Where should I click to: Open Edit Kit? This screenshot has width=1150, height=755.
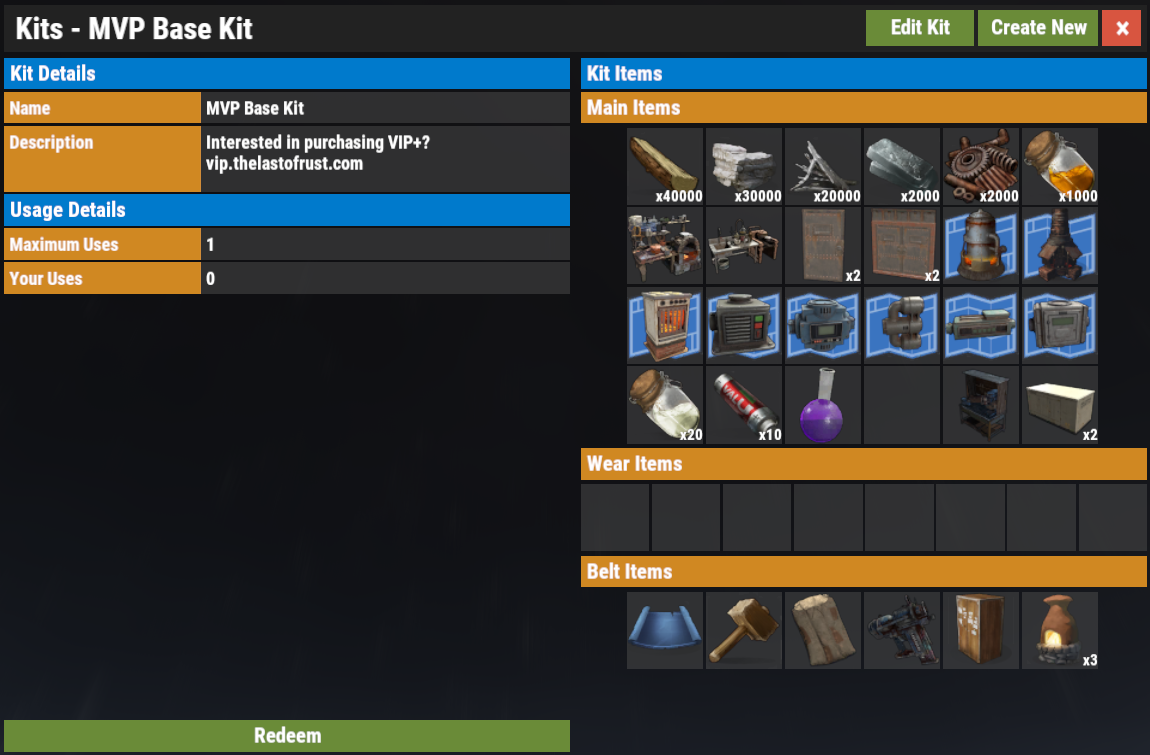[x=920, y=28]
